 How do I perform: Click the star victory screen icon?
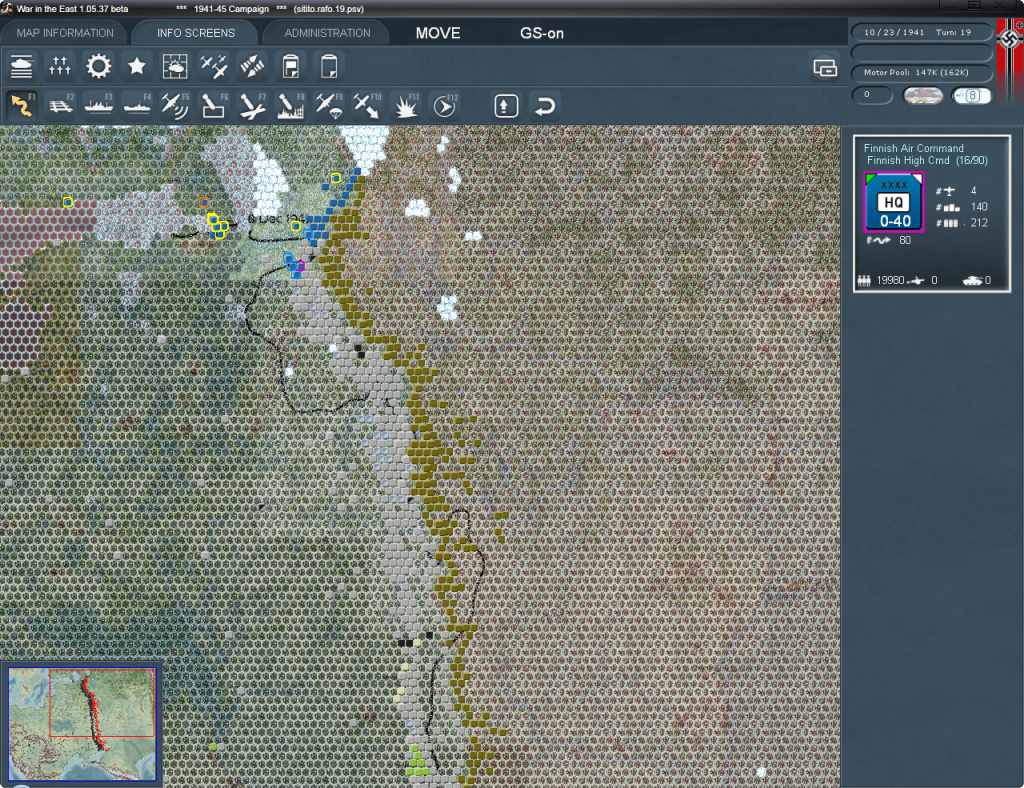[136, 67]
